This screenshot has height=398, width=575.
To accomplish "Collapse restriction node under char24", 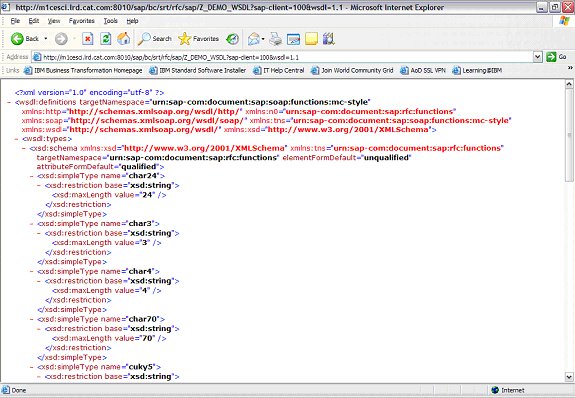I will point(39,186).
